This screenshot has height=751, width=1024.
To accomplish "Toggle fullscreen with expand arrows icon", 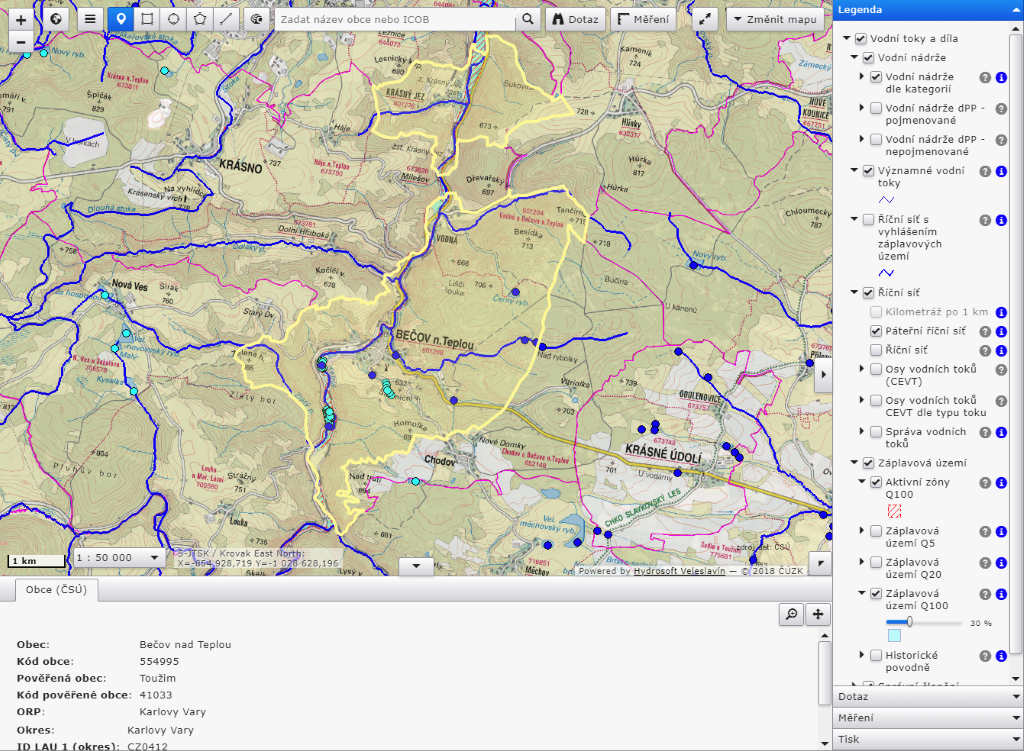I will 705,20.
